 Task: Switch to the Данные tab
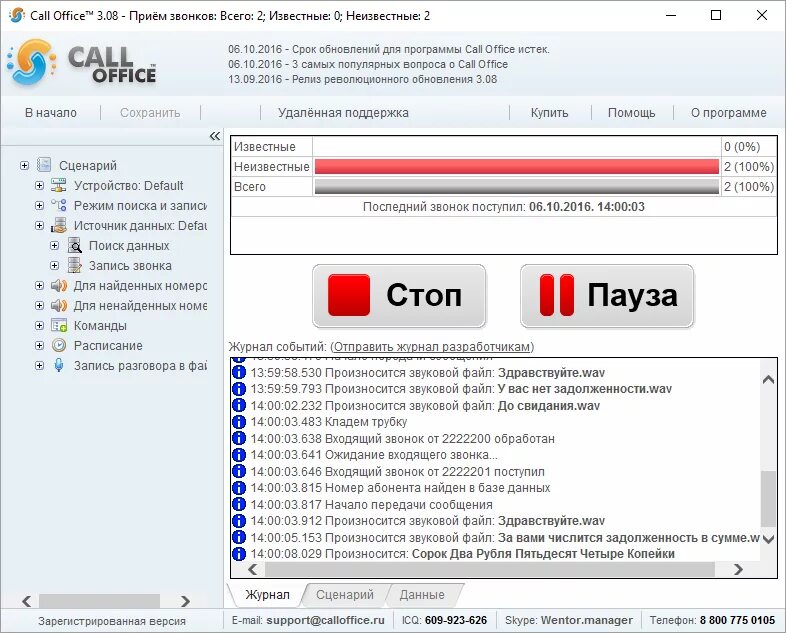[422, 594]
